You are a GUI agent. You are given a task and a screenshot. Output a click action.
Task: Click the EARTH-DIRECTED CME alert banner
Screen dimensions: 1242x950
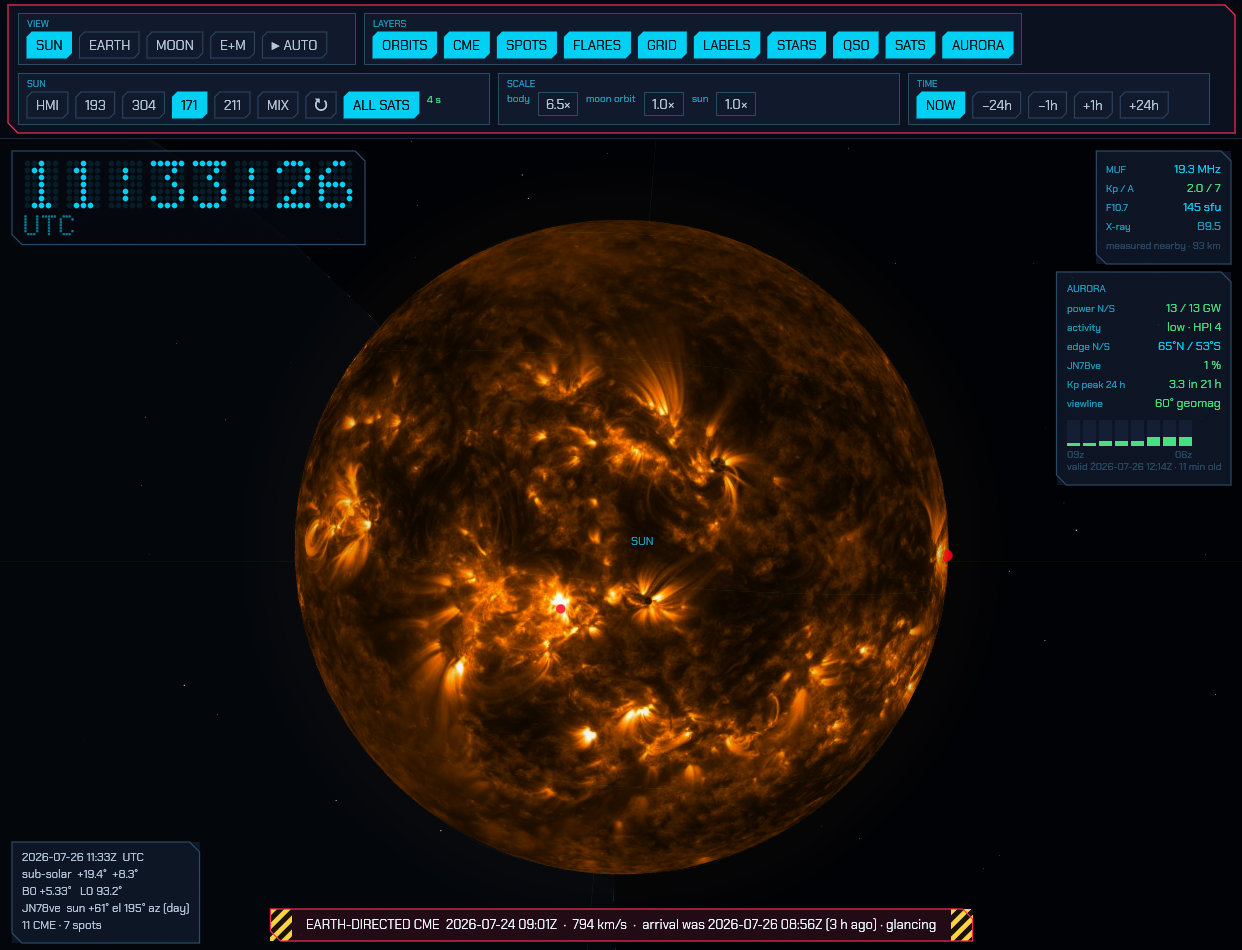click(621, 925)
